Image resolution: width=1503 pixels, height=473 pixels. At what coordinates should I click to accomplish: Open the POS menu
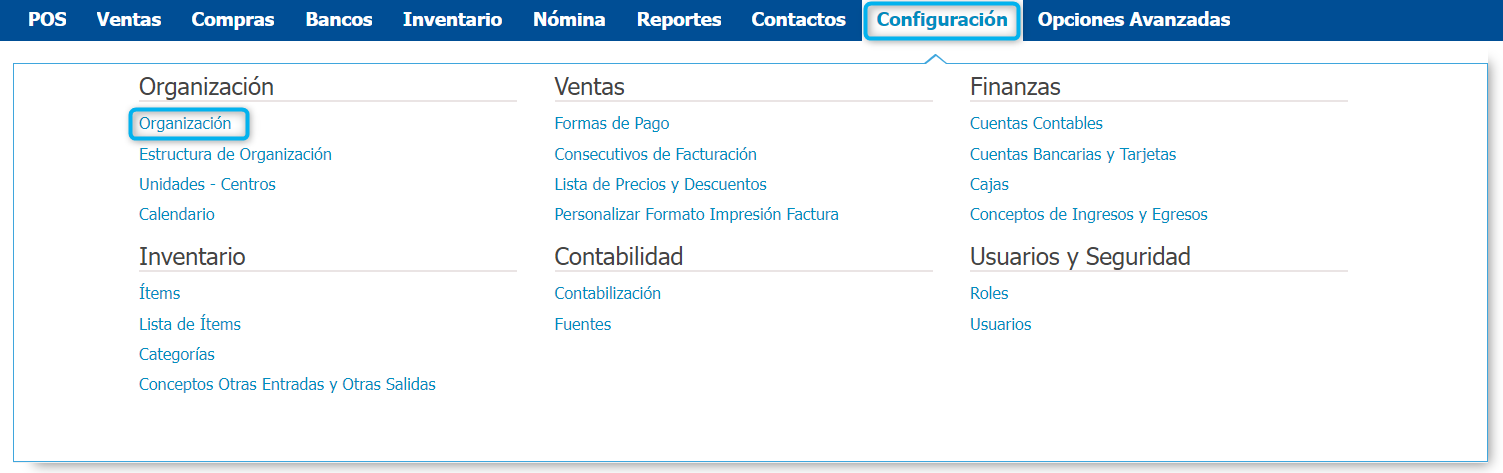tap(47, 19)
